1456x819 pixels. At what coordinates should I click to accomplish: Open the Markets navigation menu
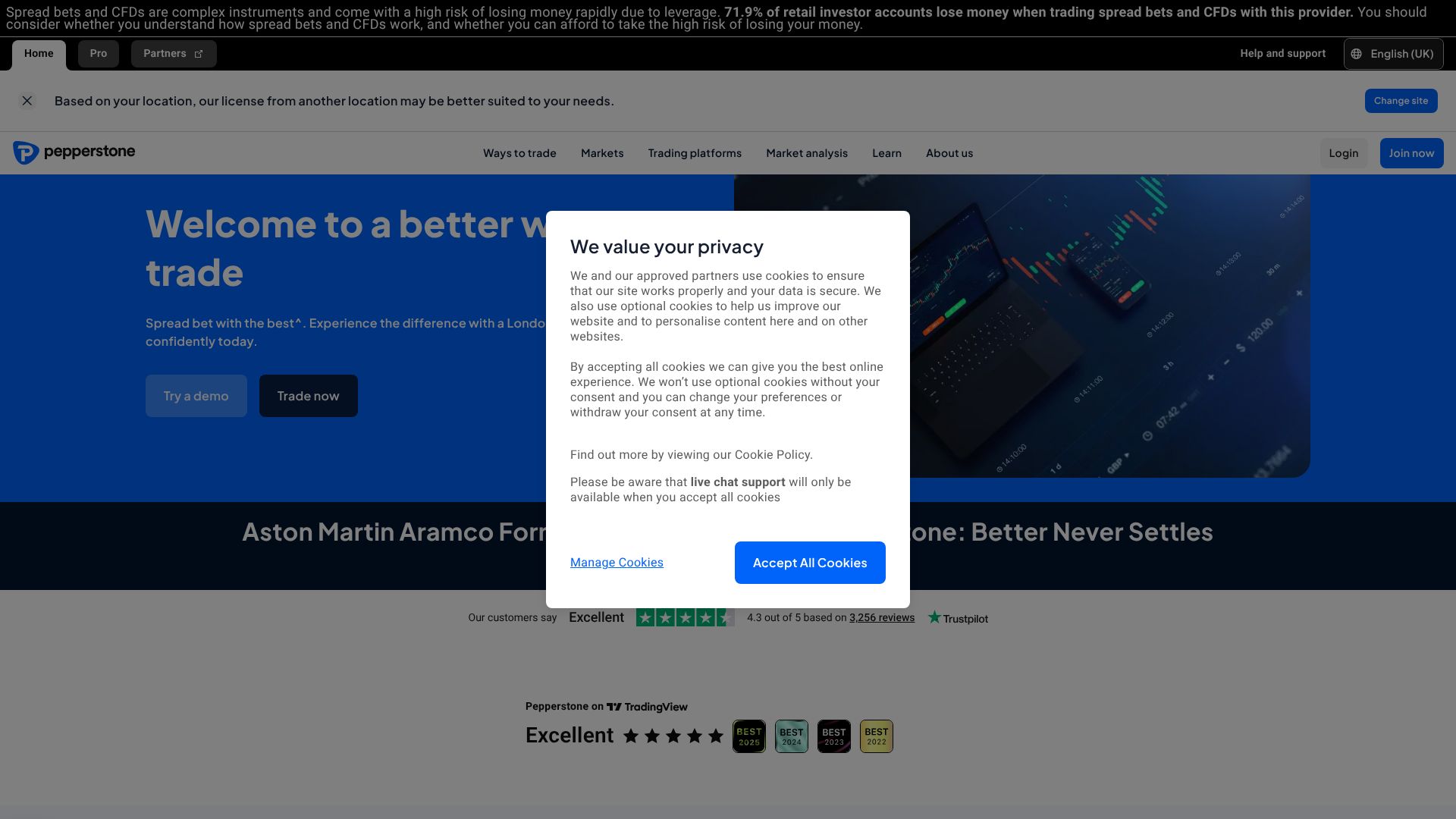pos(601,153)
